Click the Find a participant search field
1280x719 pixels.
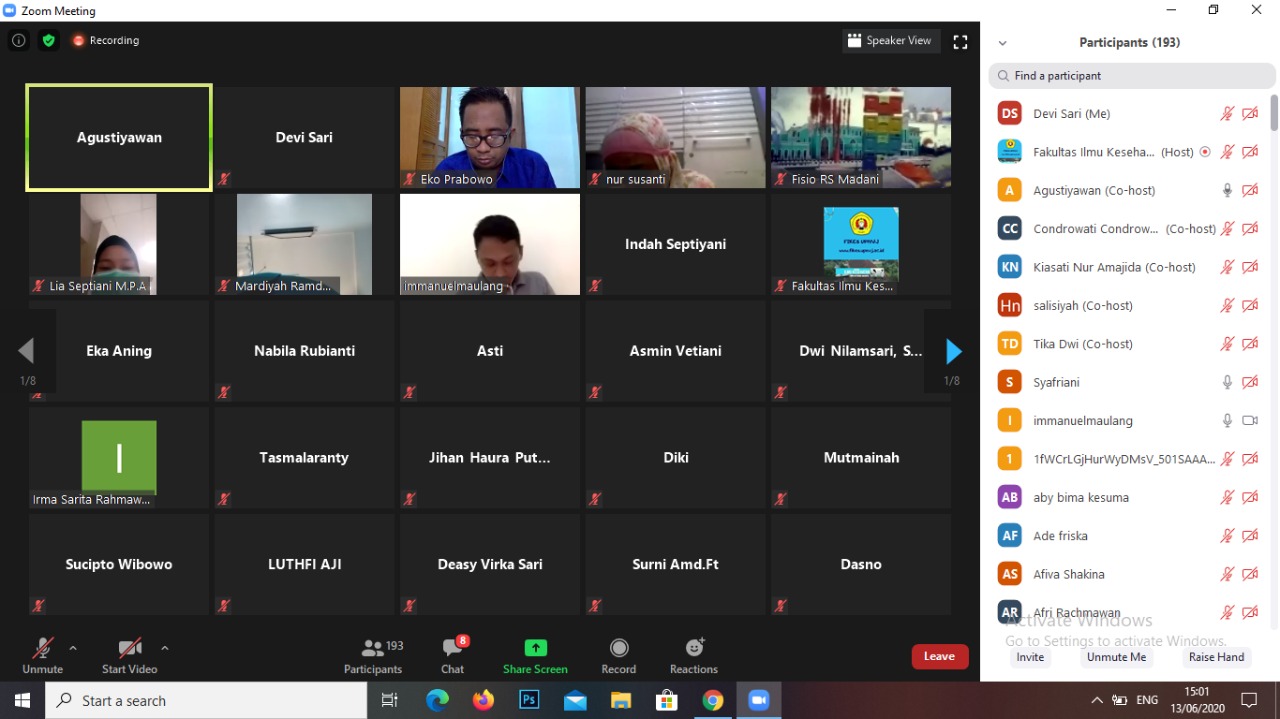click(1132, 76)
